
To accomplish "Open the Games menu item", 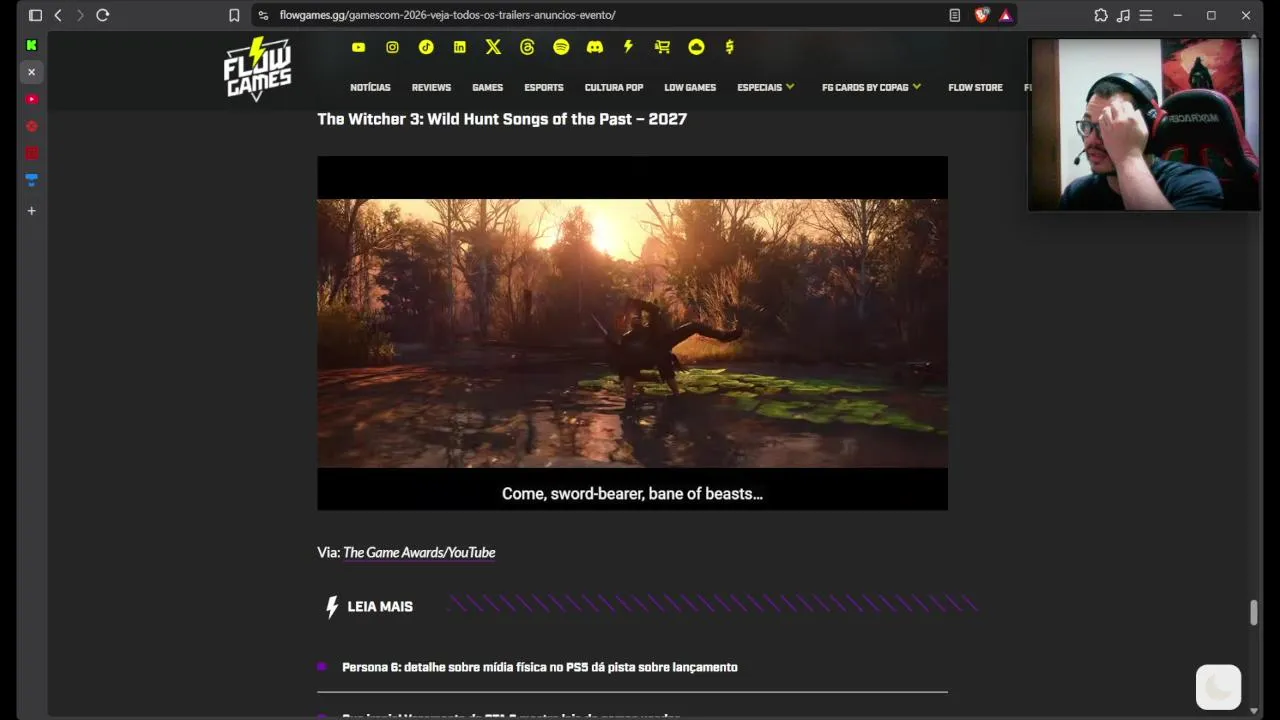I will [487, 87].
